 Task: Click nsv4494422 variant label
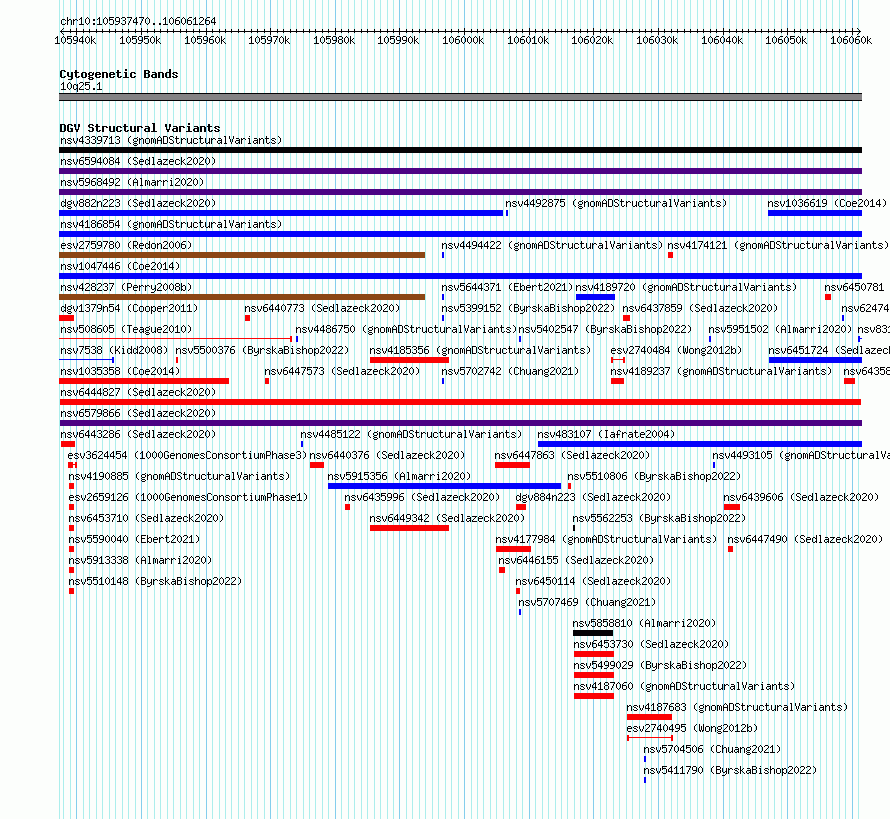click(552, 245)
